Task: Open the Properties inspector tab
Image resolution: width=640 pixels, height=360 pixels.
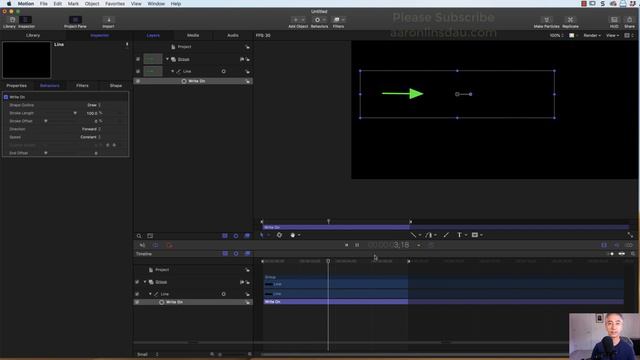Action: coord(17,86)
